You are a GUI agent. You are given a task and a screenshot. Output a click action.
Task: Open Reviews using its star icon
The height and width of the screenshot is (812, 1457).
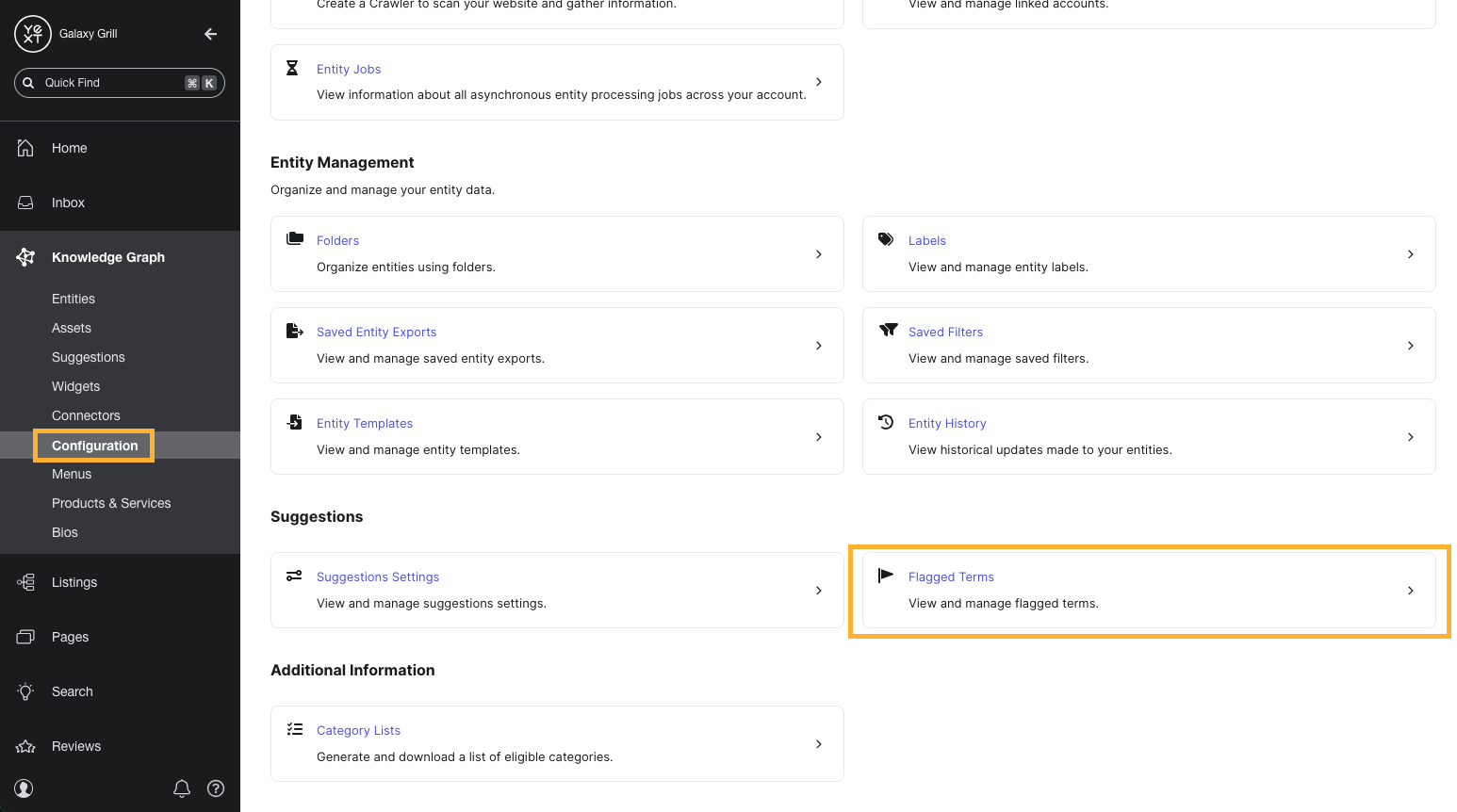point(25,746)
